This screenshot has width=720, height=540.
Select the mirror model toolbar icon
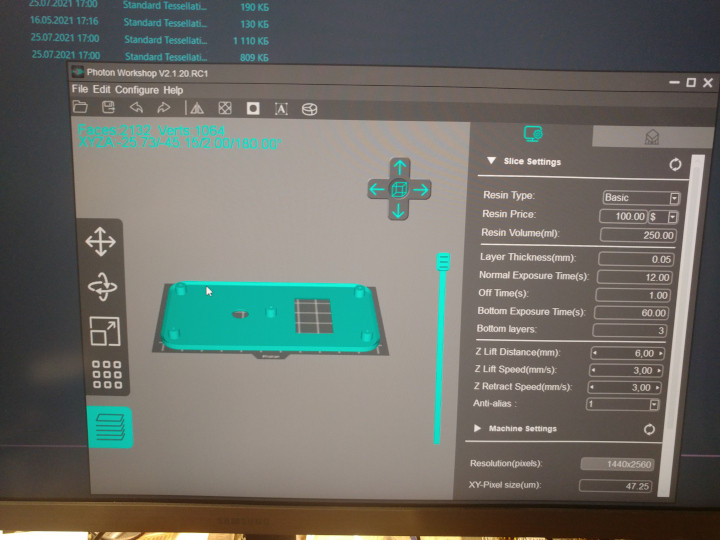point(196,108)
